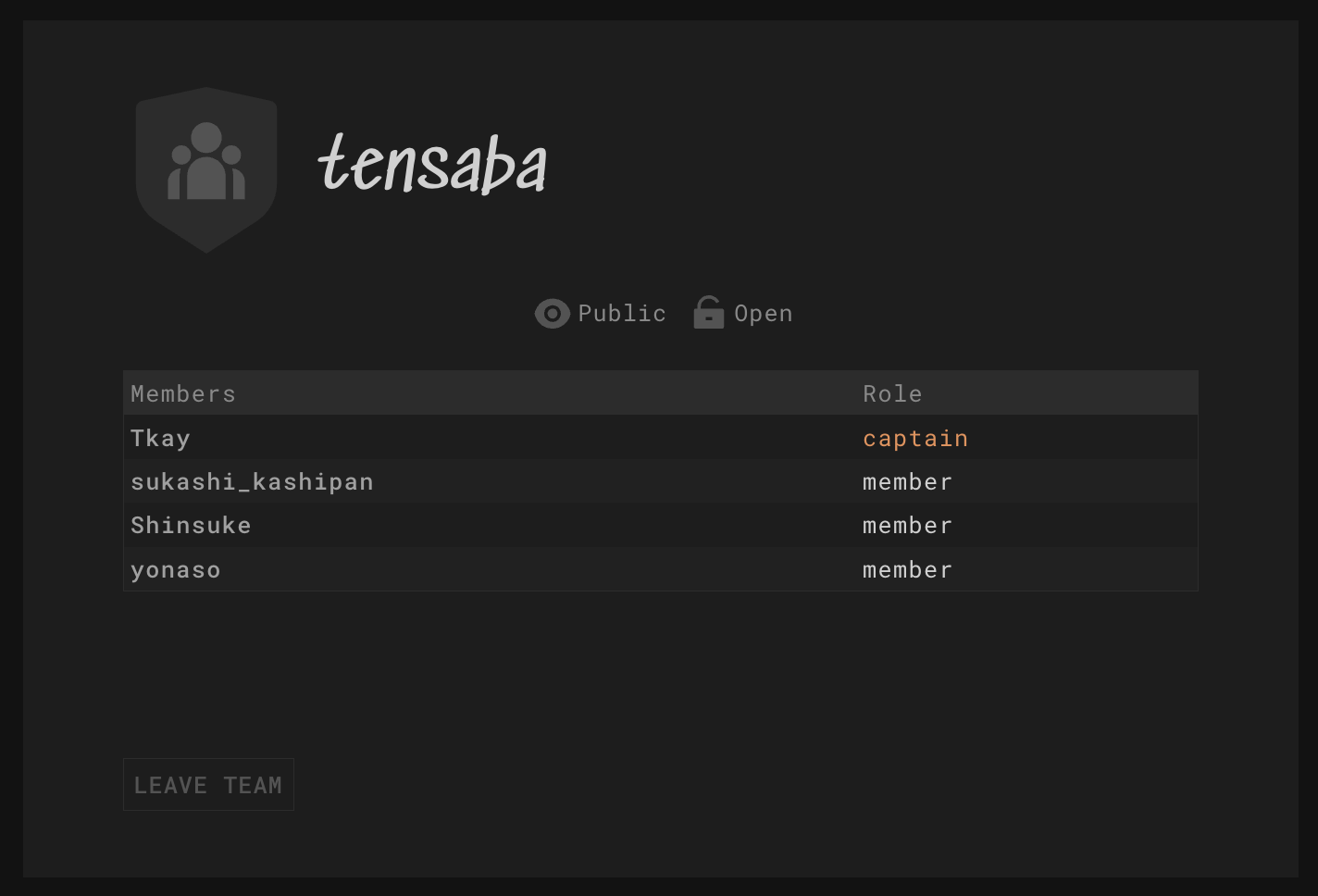The height and width of the screenshot is (896, 1318).
Task: Select the captain role label
Action: pos(915,439)
